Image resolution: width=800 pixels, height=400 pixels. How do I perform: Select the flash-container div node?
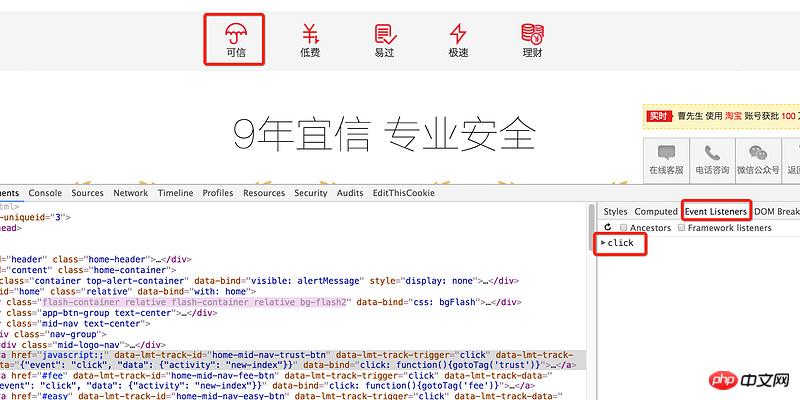[261, 302]
